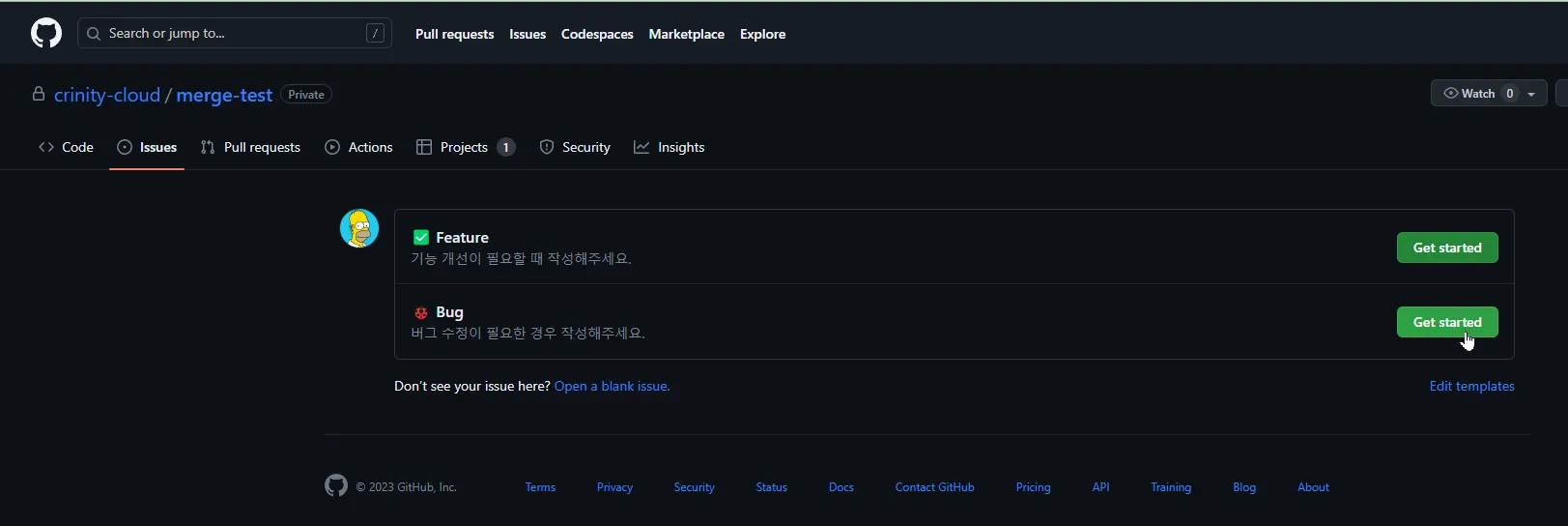Click the Projects counter badge 1
Screen dimensions: 1568x526
coord(506,147)
